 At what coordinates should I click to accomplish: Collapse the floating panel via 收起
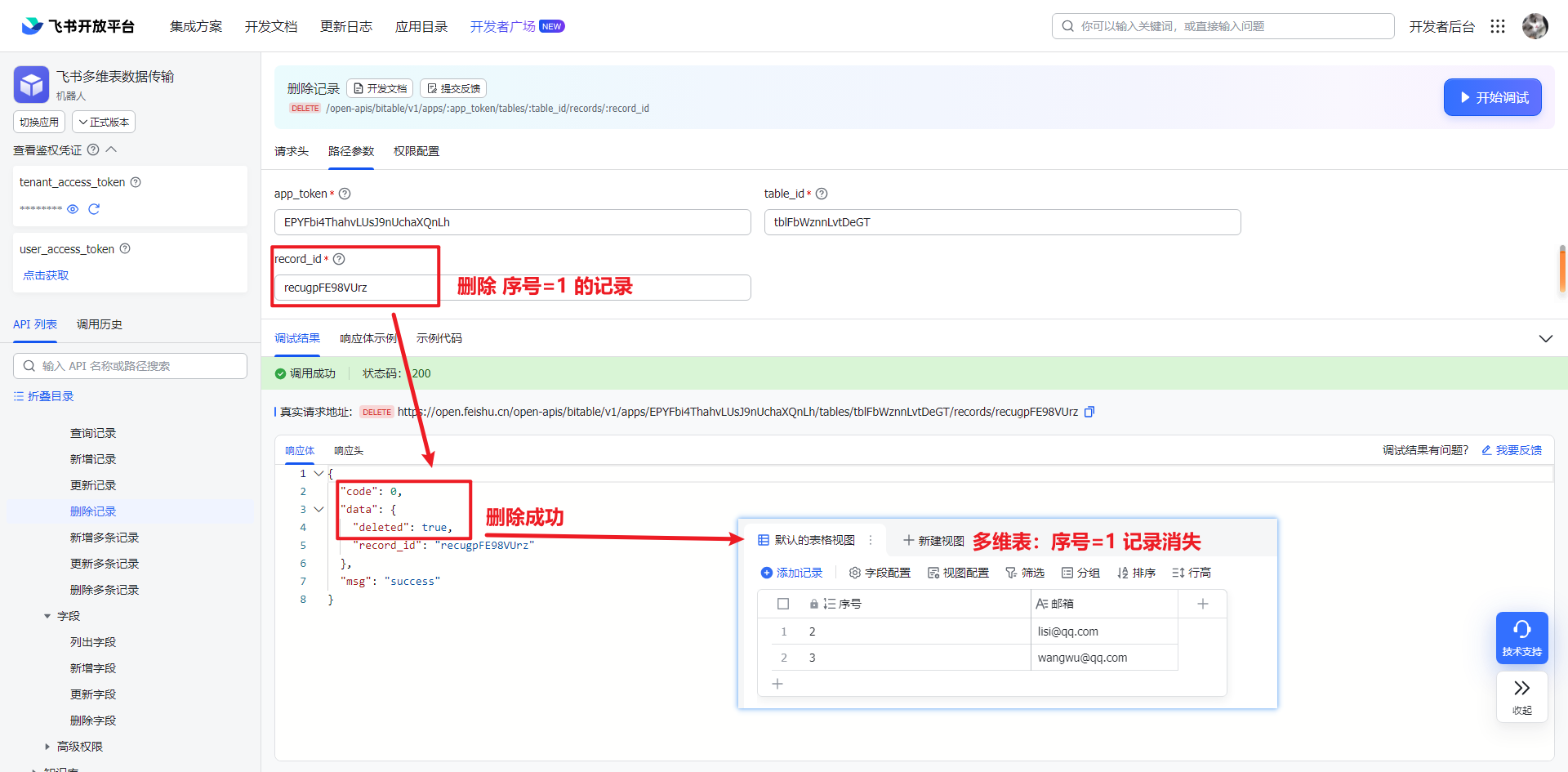1521,697
